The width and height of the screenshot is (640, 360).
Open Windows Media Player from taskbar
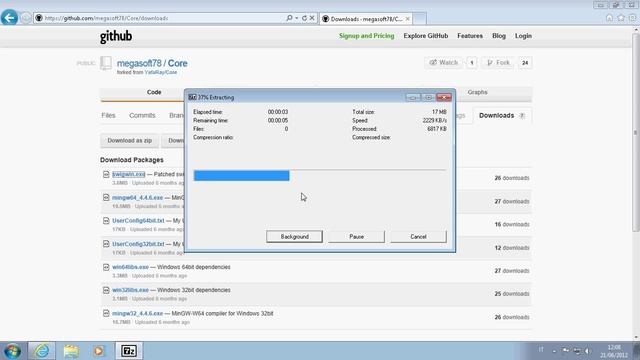98,351
